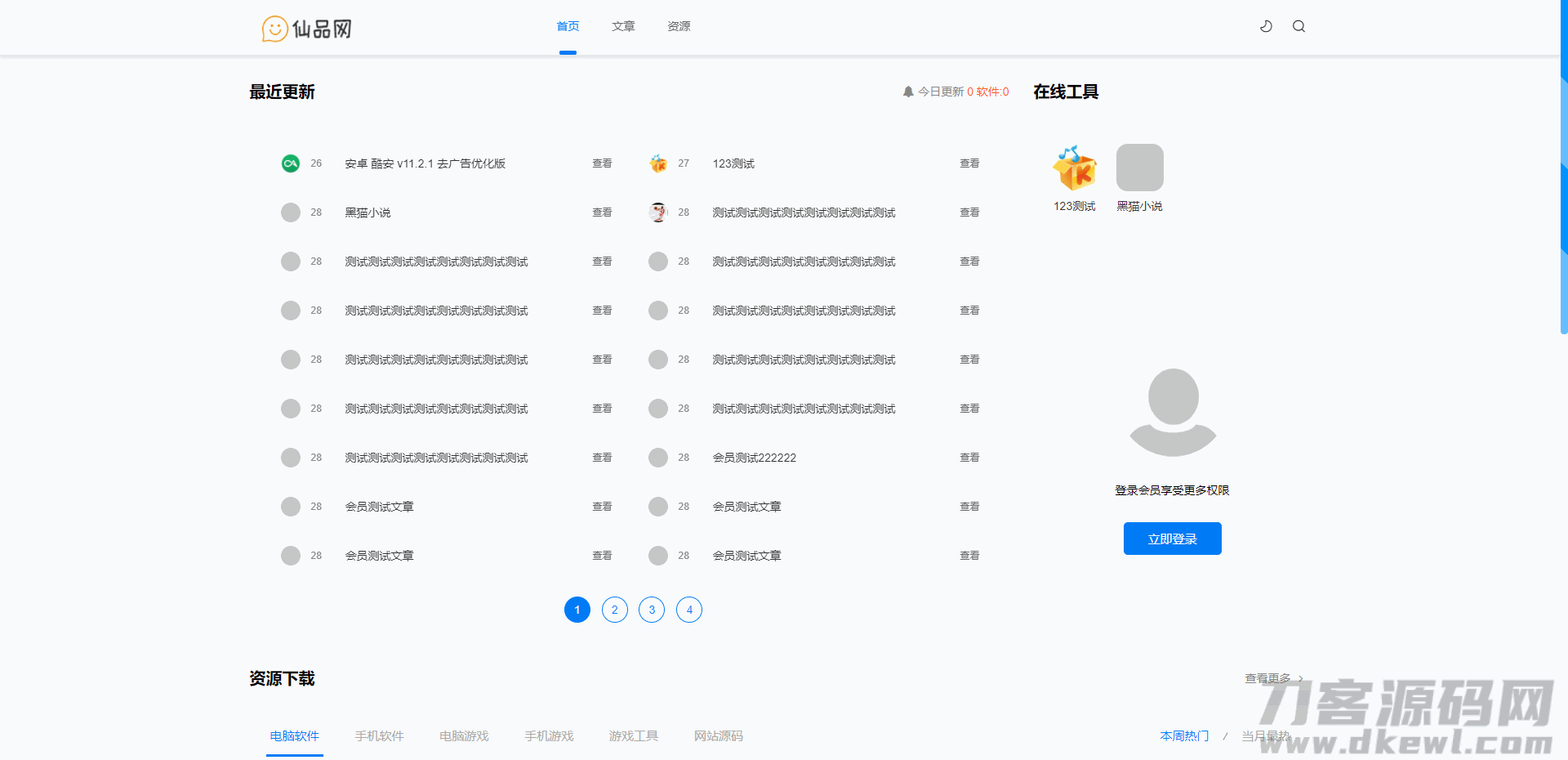Open the 资源 nav menu item
The image size is (1568, 760).
[x=679, y=26]
